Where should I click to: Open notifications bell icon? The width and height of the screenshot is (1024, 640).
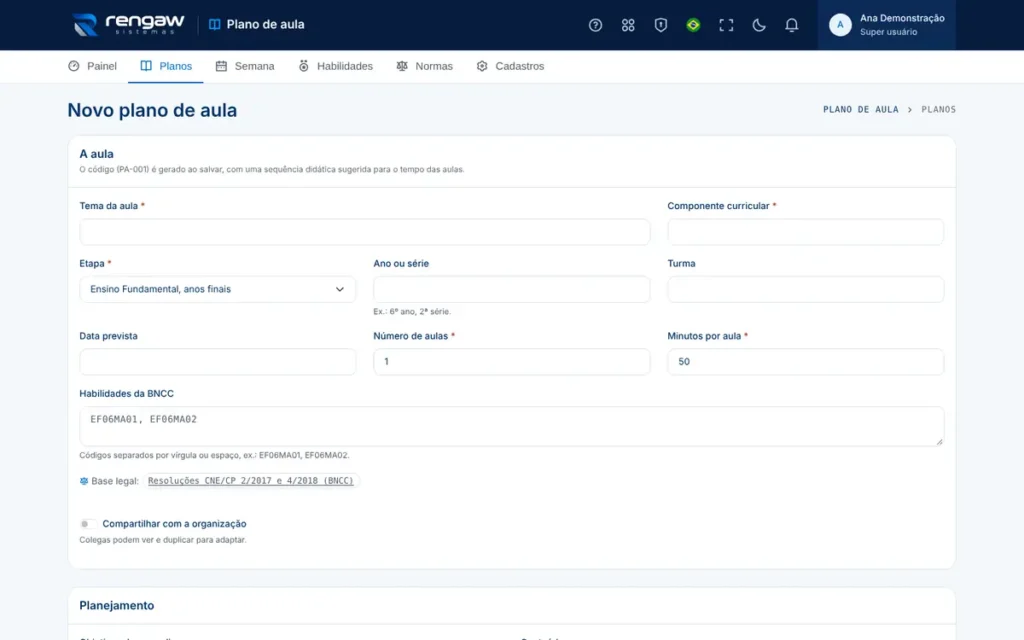791,25
